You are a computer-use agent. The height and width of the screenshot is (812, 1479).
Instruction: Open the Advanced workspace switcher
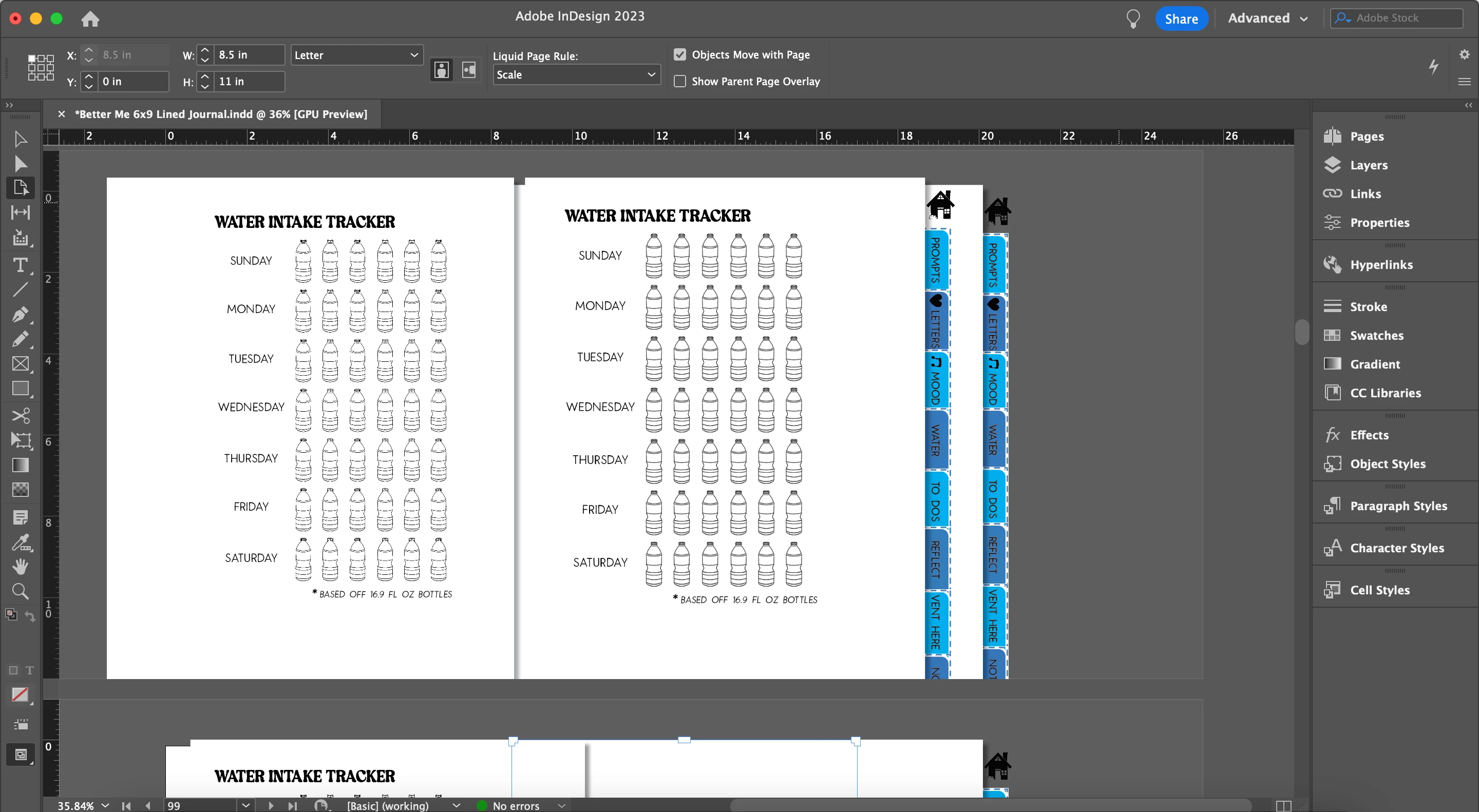pos(1267,18)
